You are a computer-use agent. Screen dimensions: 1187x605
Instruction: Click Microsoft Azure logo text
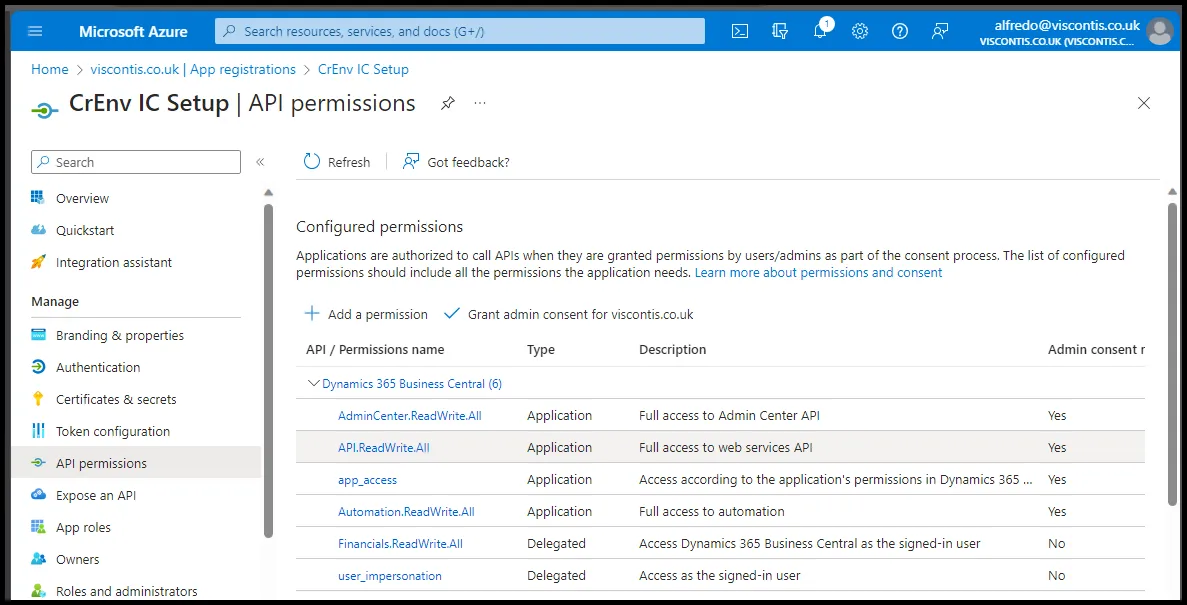pos(133,32)
